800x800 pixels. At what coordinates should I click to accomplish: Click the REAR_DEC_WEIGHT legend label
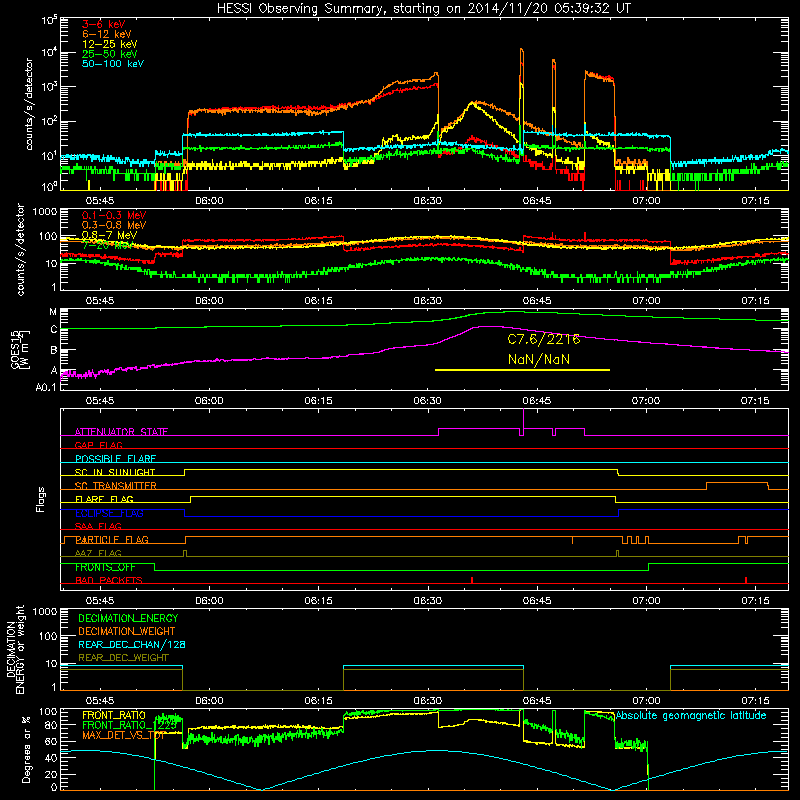point(123,658)
